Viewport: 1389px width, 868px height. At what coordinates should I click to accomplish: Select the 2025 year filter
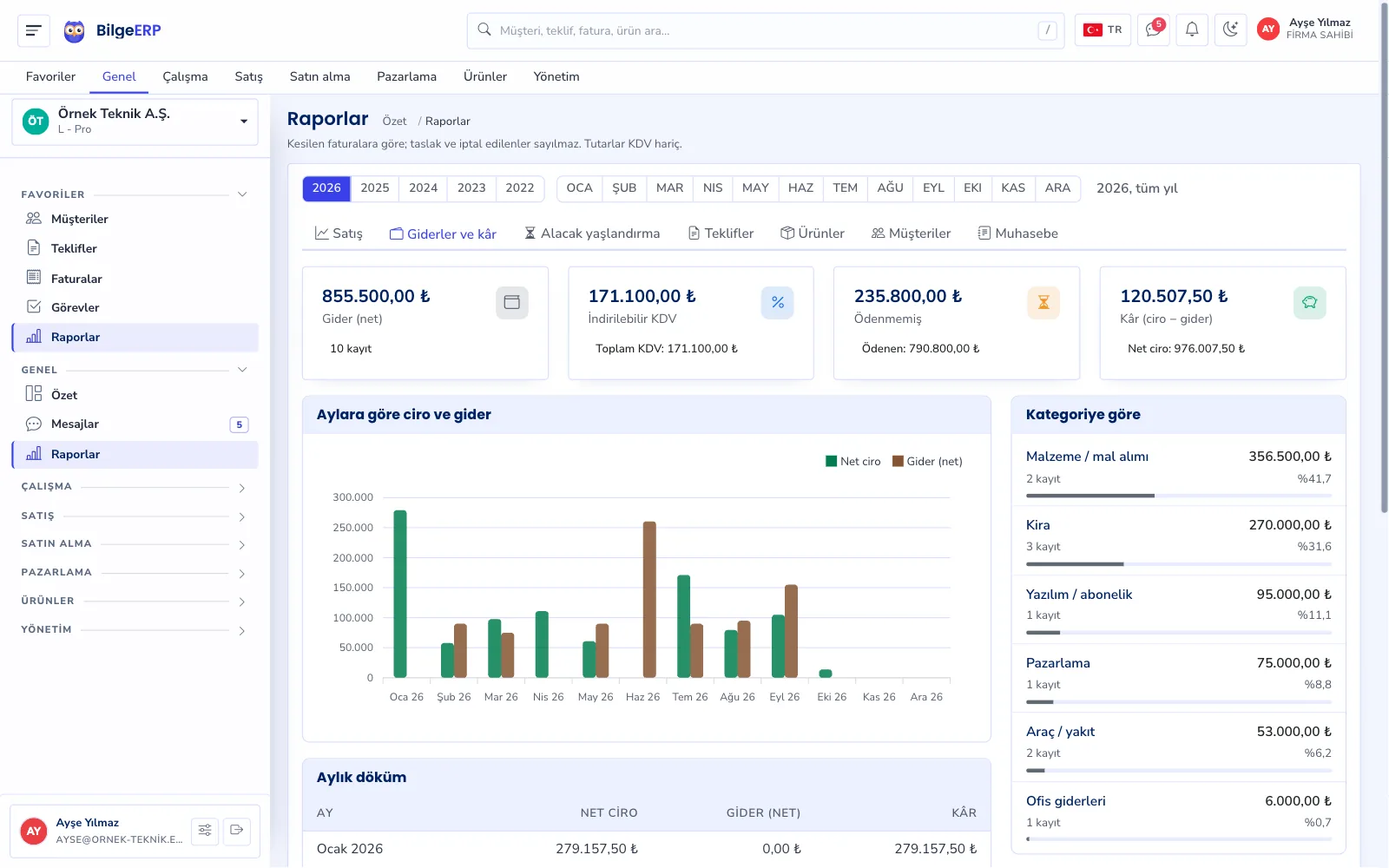pos(375,188)
